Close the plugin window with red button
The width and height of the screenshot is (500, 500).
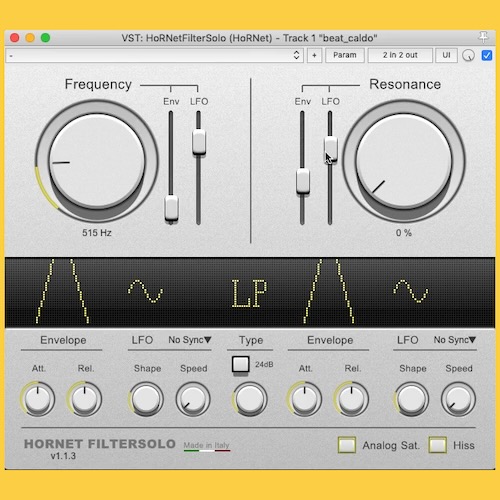(x=15, y=38)
